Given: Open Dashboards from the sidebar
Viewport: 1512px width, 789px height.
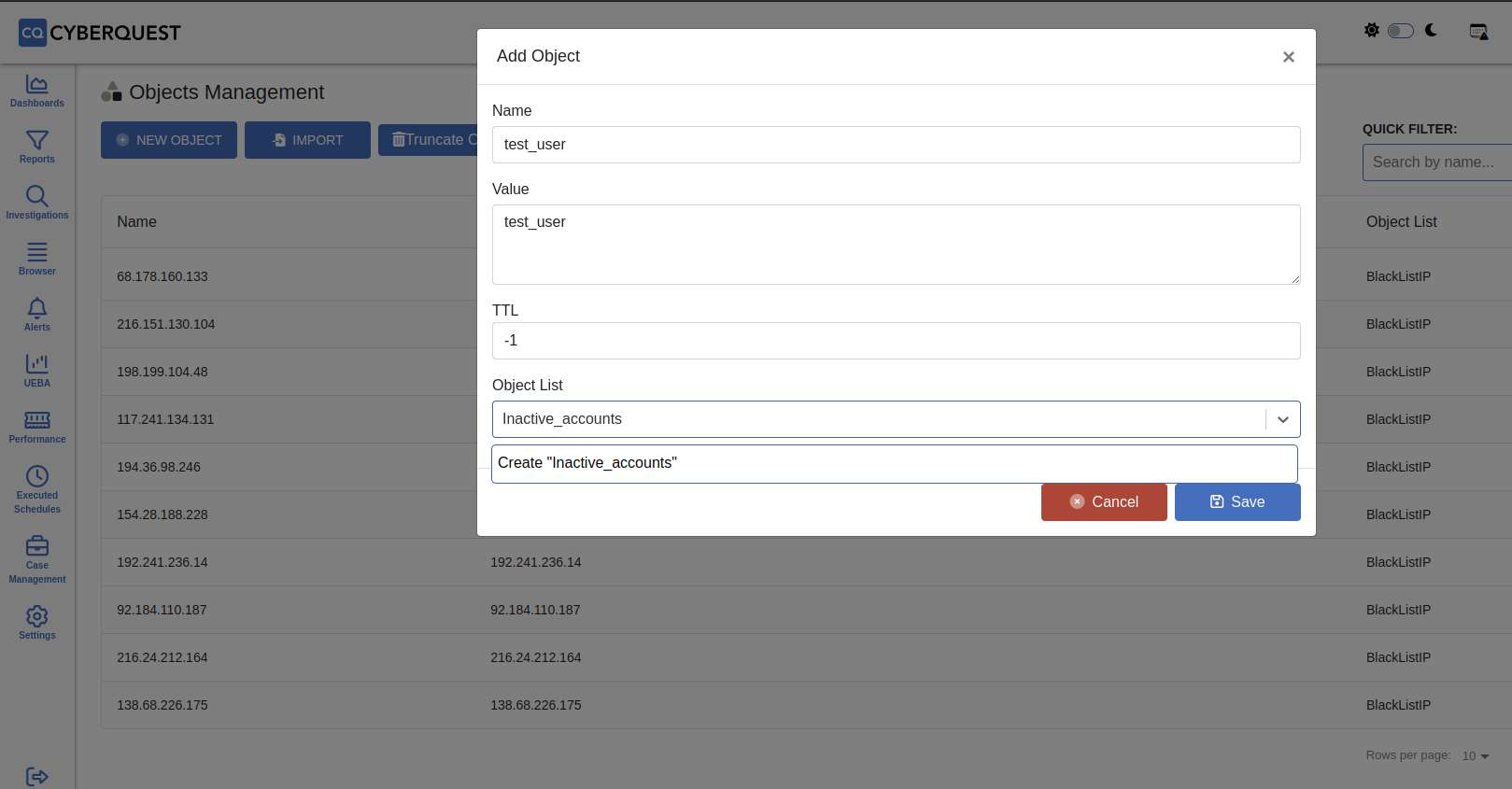Looking at the screenshot, I should coord(37,91).
